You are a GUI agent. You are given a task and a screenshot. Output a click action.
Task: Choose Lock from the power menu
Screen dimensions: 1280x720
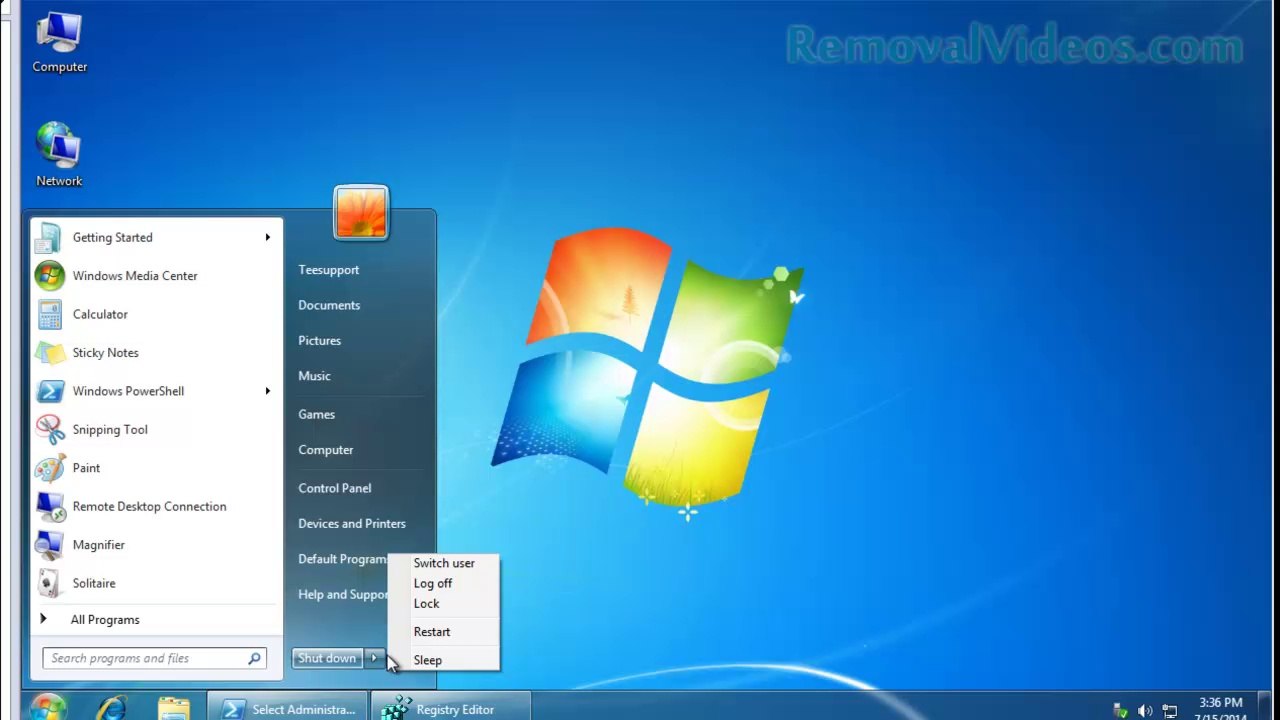[427, 604]
